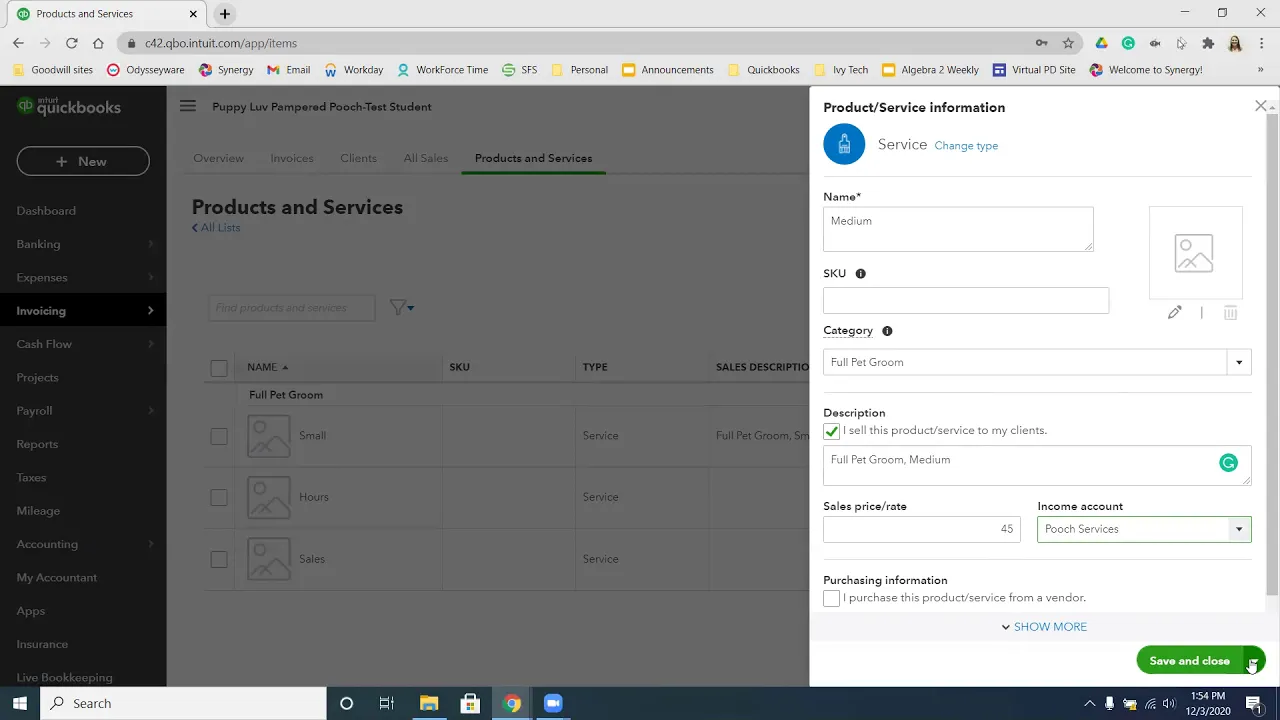Click Save and close button

(x=1189, y=661)
